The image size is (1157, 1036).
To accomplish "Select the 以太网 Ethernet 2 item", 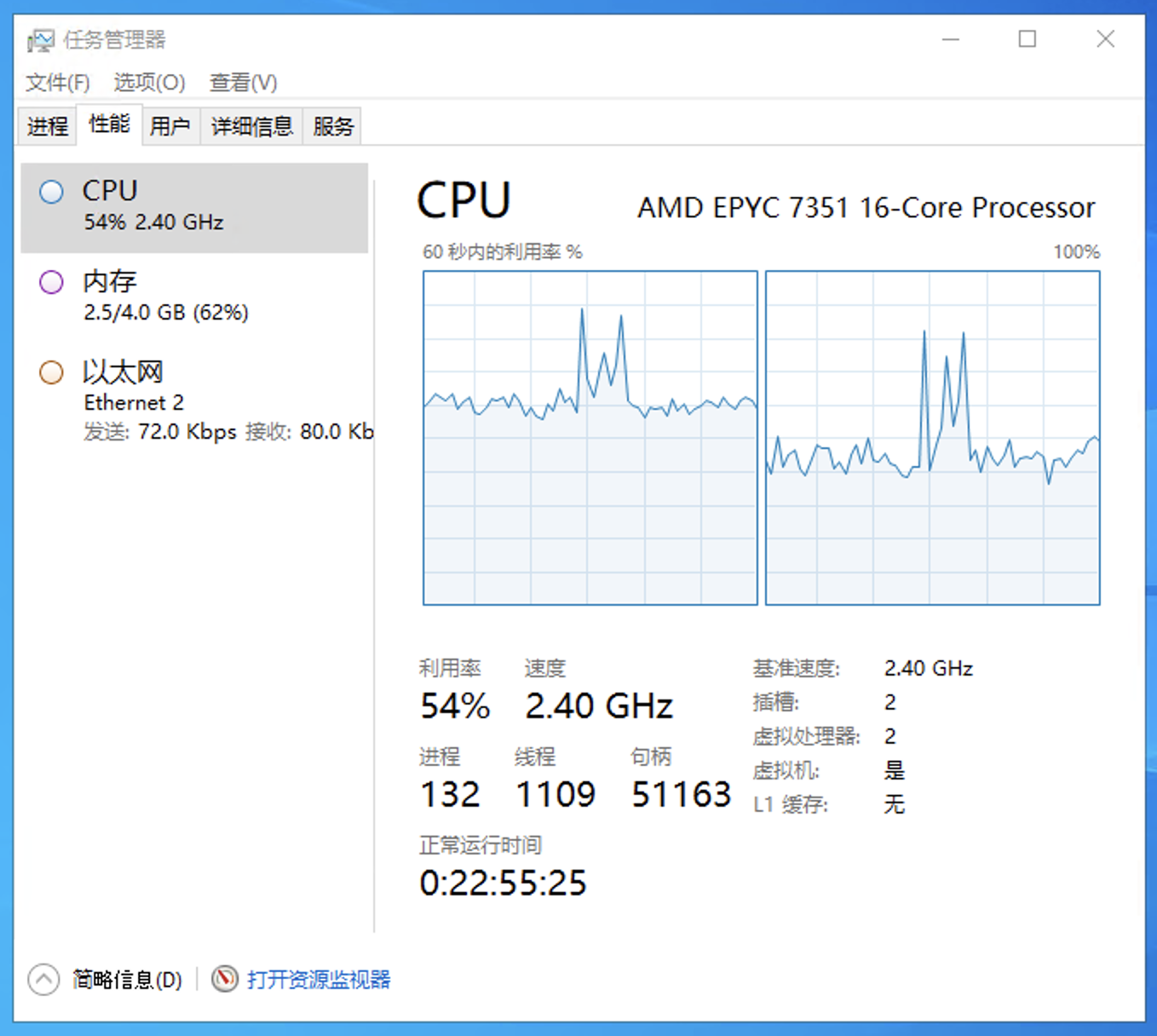I will [x=194, y=400].
